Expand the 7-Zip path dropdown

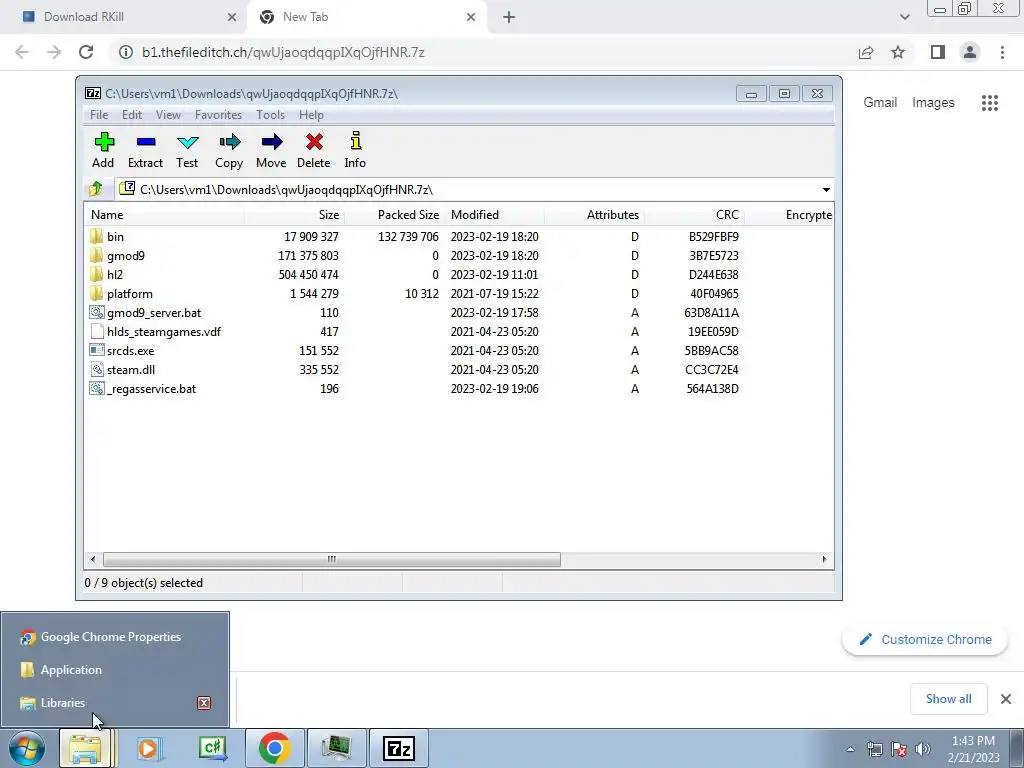point(825,189)
